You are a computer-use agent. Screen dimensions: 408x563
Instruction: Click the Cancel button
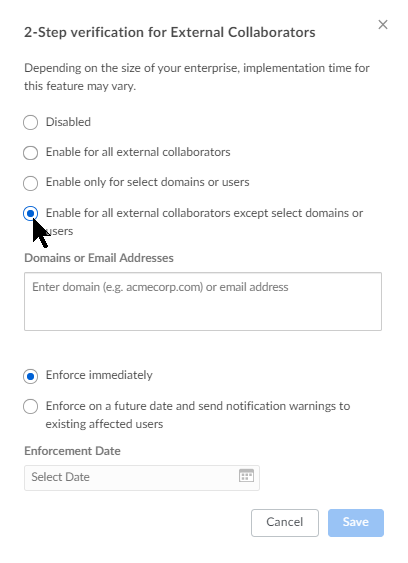285,522
